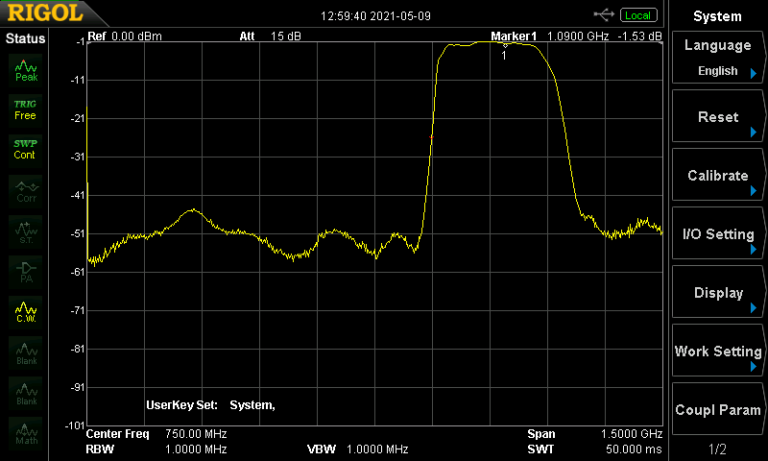Click the Peak detector status icon

tap(26, 70)
